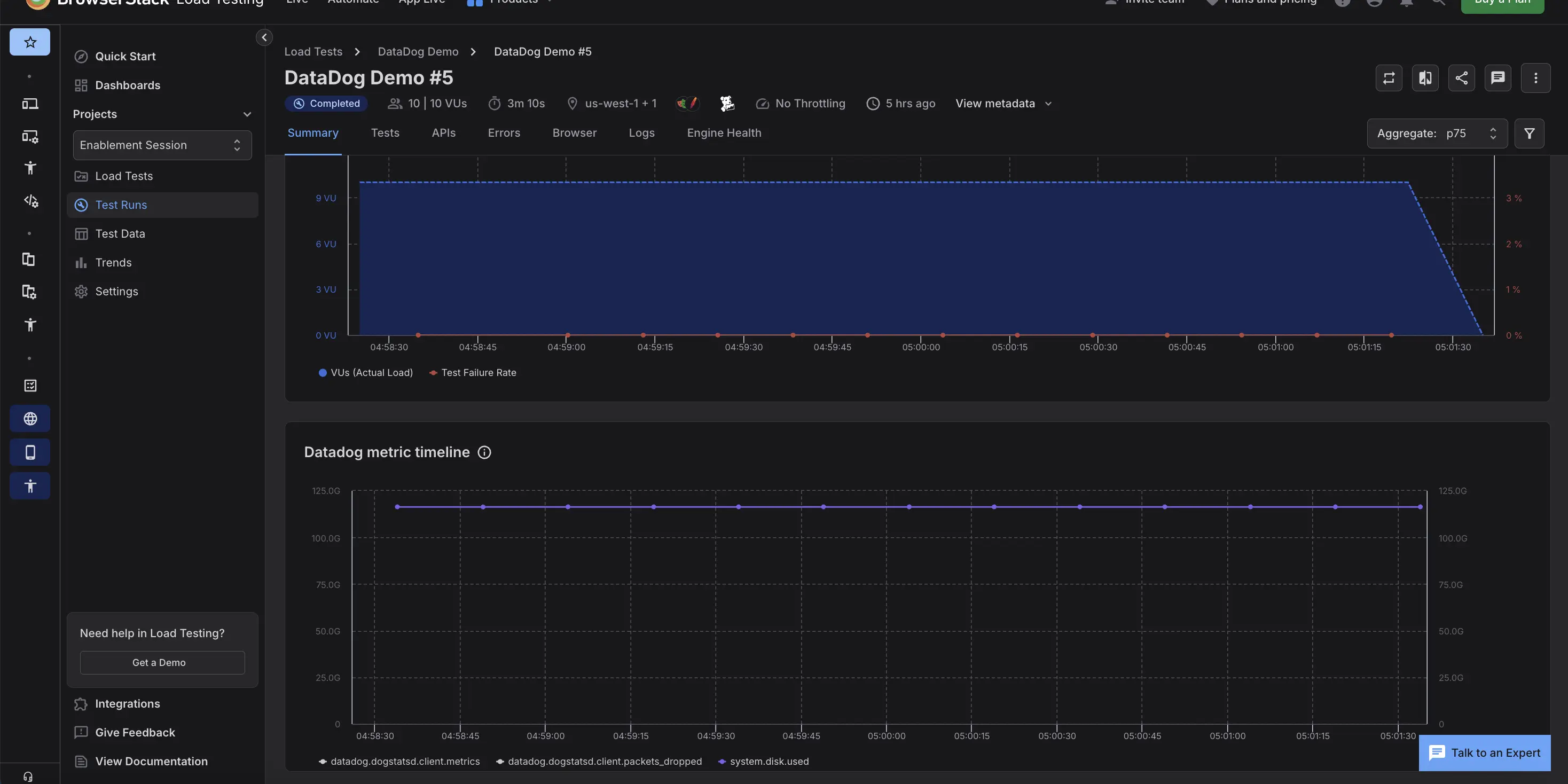Go to Load Tests in sidebar
Image resolution: width=1568 pixels, height=784 pixels.
click(162, 176)
